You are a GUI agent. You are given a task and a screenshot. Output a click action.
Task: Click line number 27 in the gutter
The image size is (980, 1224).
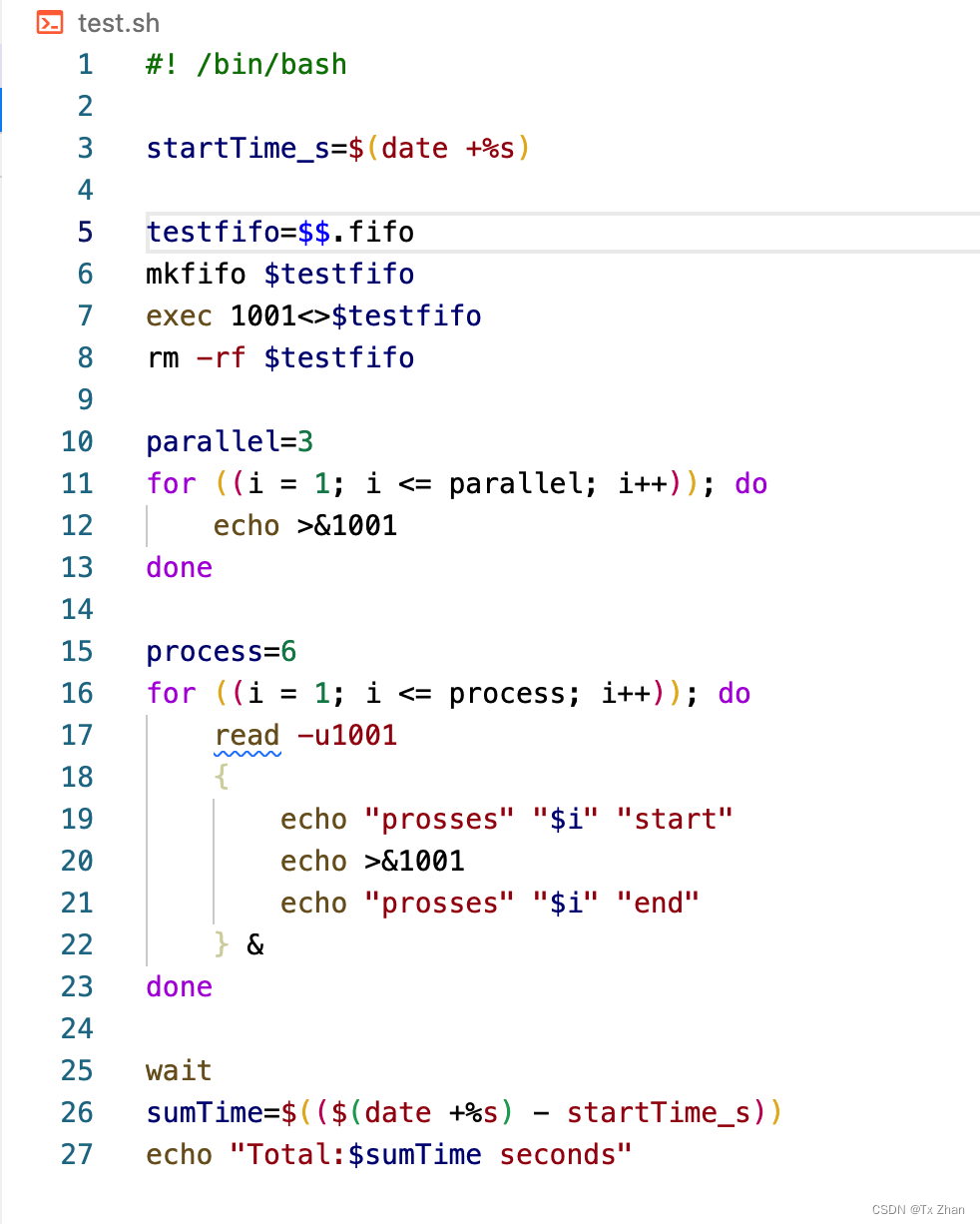tap(77, 1154)
